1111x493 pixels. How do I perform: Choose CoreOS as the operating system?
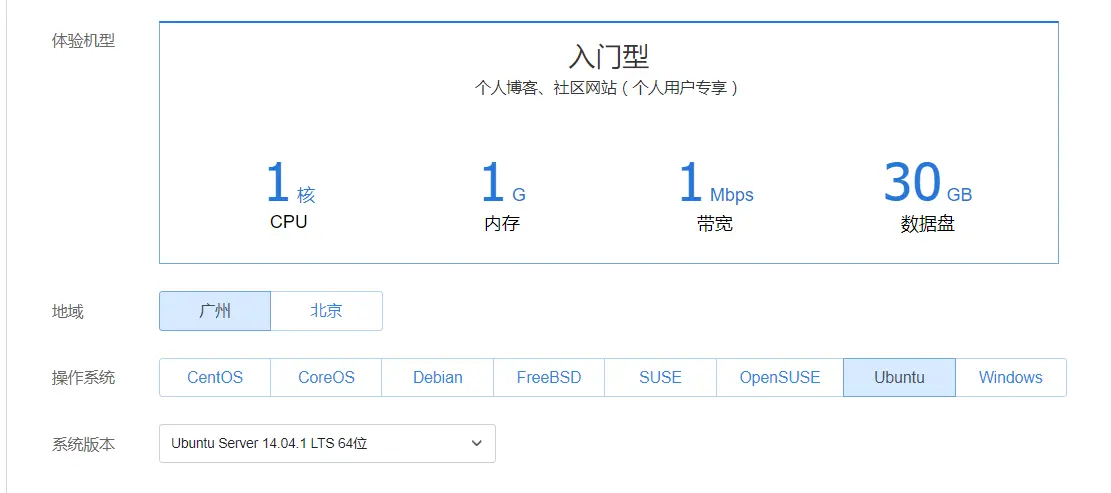click(x=326, y=378)
